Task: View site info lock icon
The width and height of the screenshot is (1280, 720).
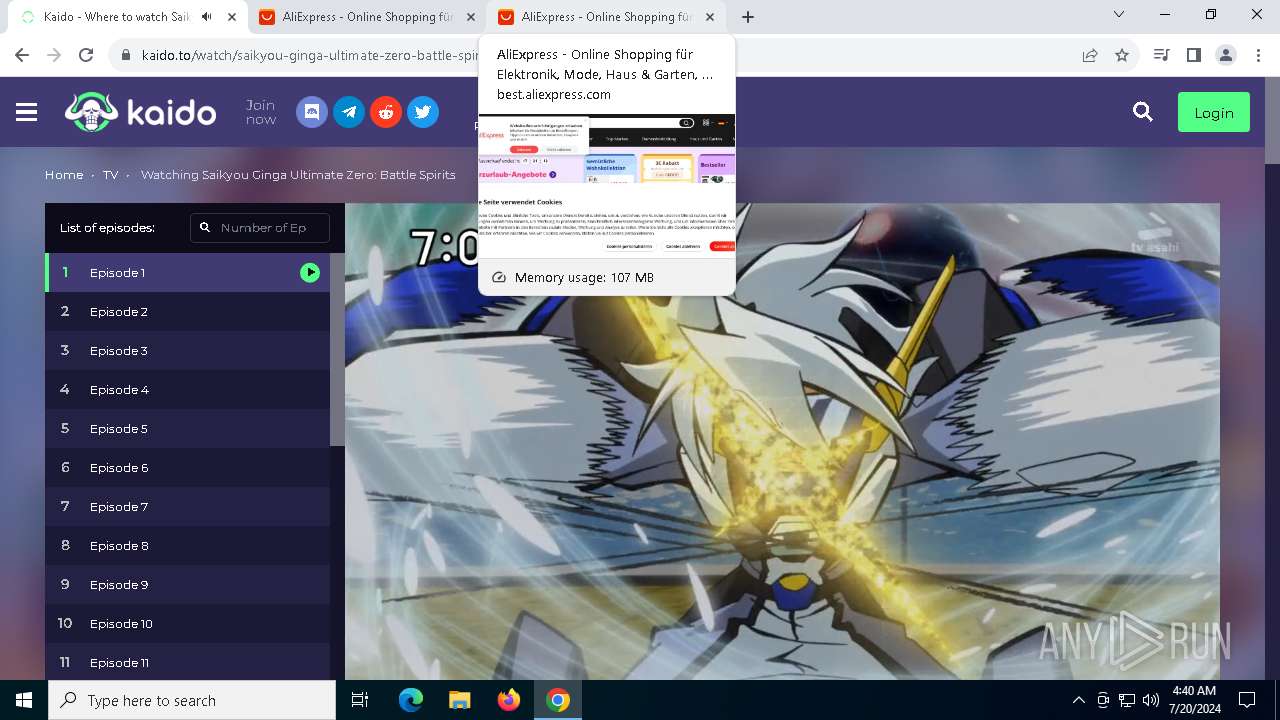Action: point(126,55)
